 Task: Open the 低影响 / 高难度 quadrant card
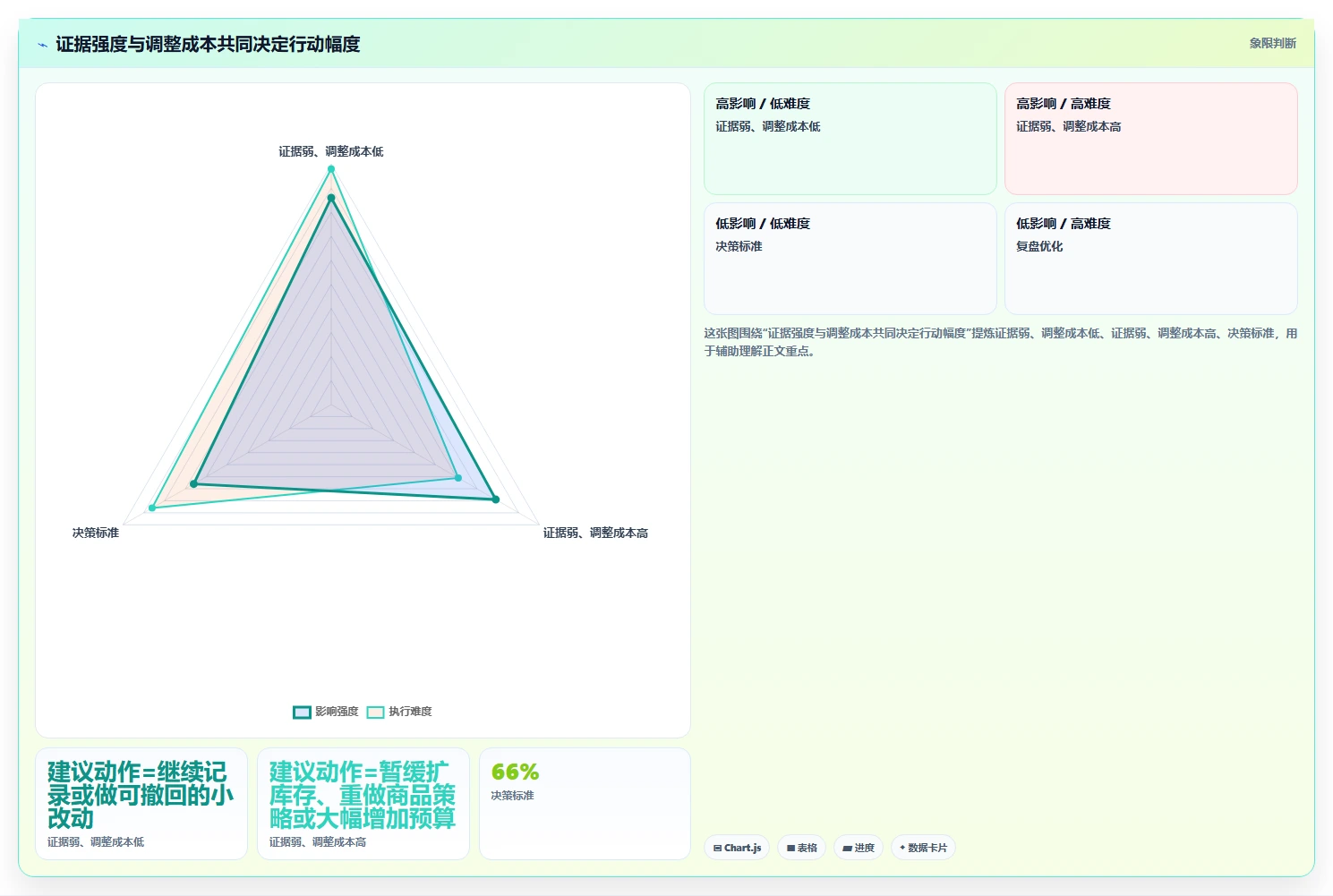[1151, 259]
